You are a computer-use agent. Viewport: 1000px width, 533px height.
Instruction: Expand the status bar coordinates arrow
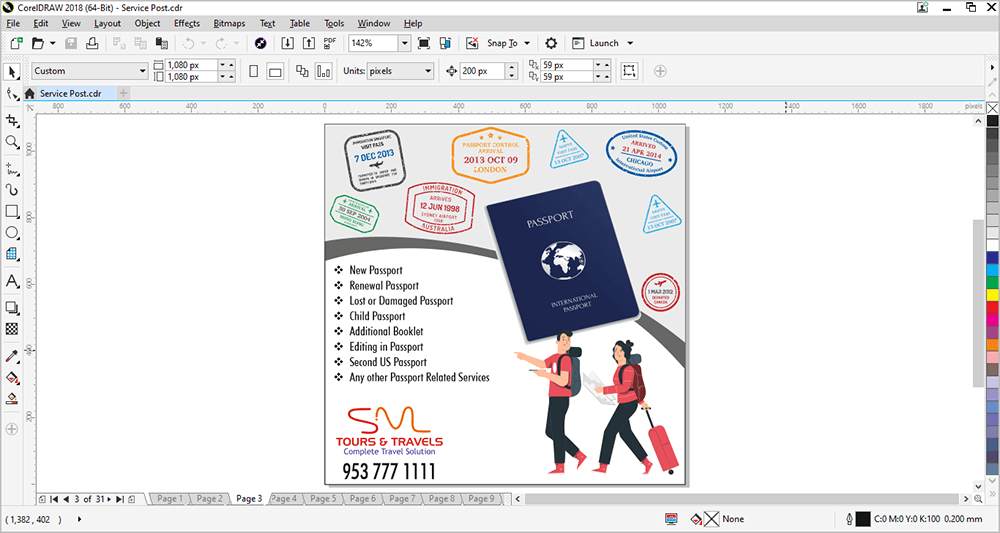tap(79, 519)
